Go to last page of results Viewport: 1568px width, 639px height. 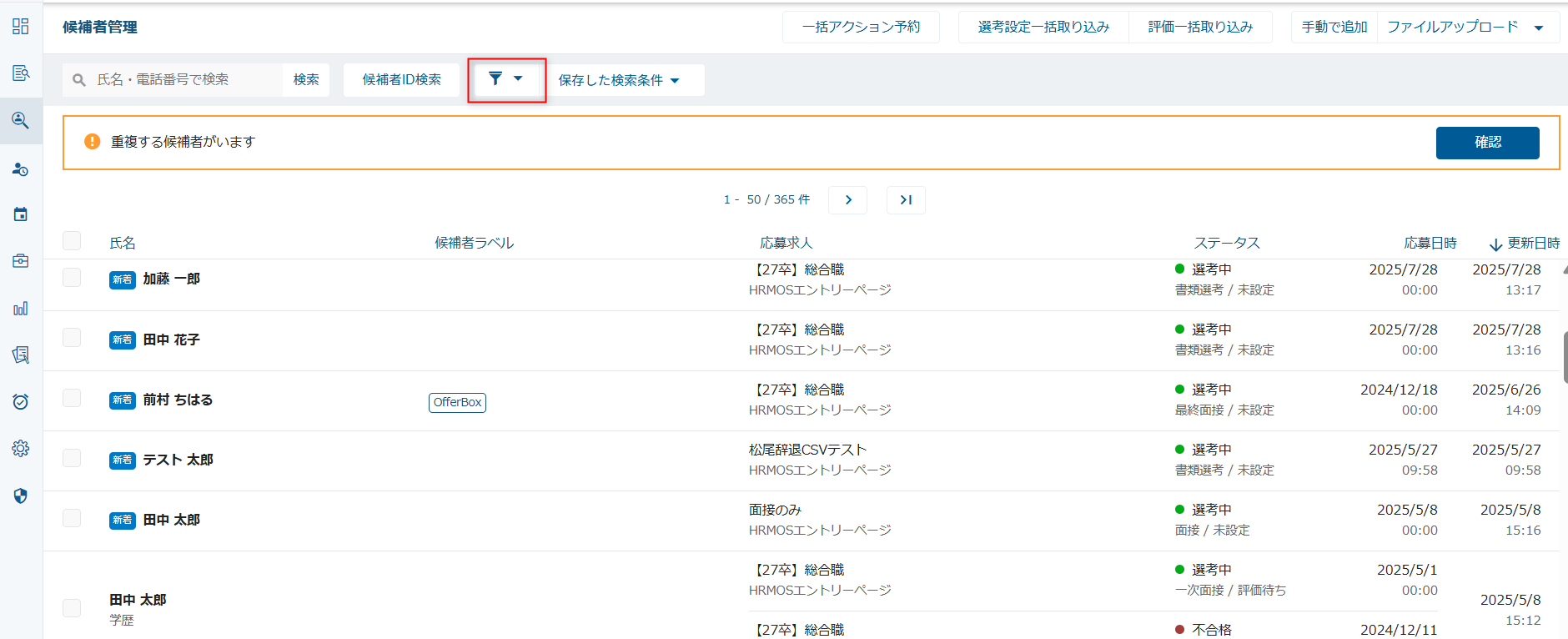tap(906, 200)
